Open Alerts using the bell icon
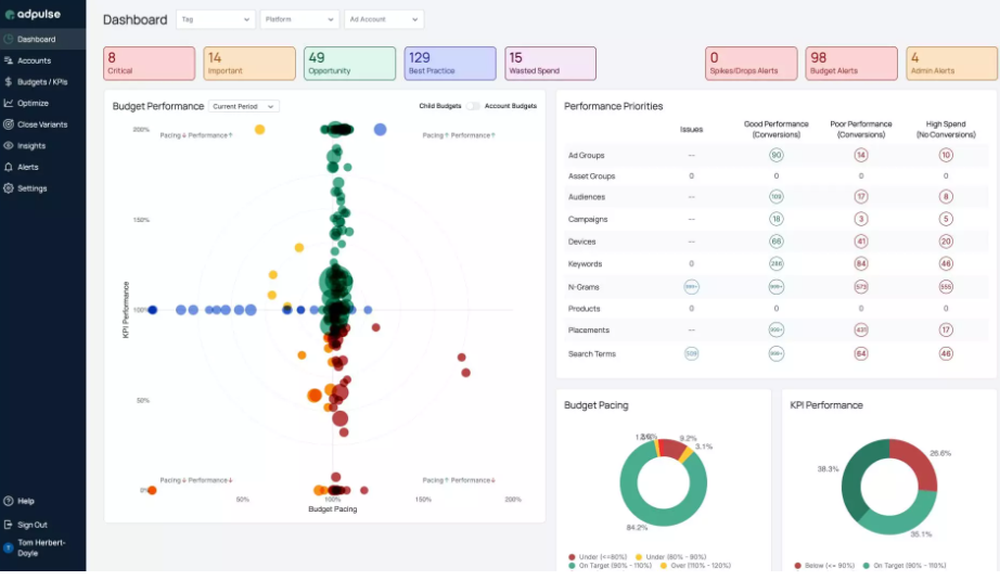Image resolution: width=1000 pixels, height=584 pixels. pos(10,166)
